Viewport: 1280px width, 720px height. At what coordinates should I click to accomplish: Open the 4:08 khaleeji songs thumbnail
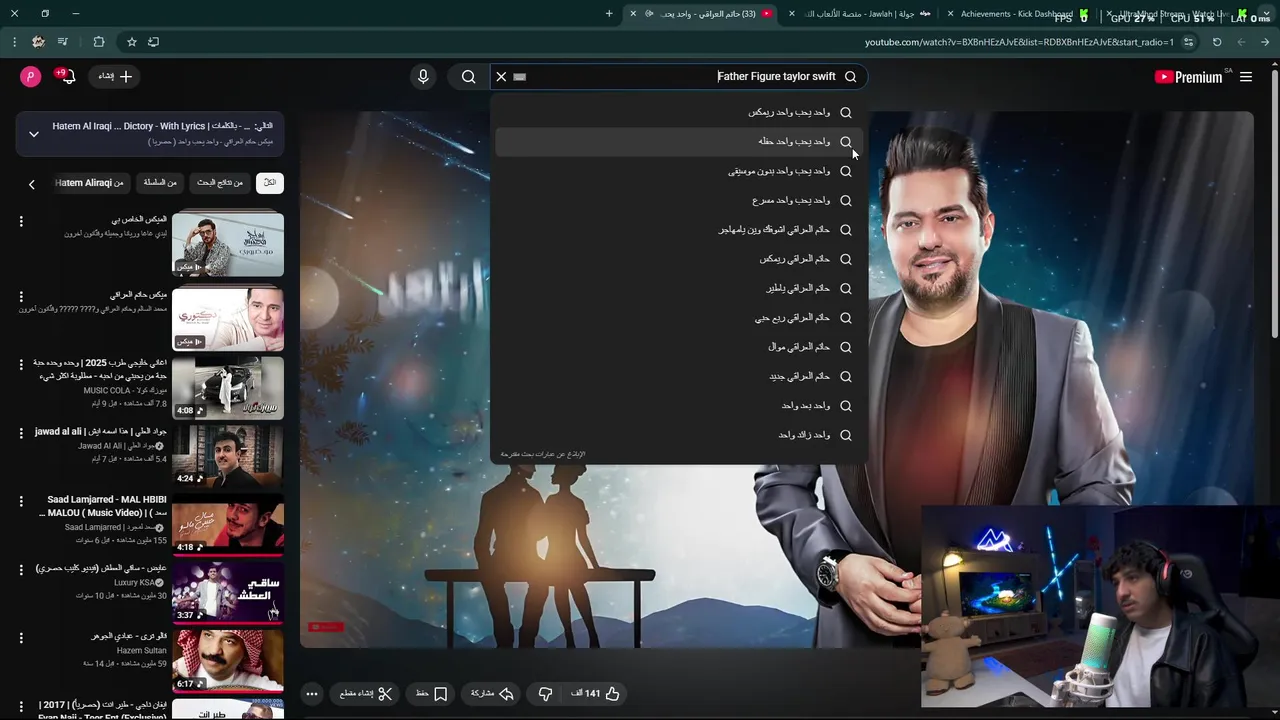228,387
